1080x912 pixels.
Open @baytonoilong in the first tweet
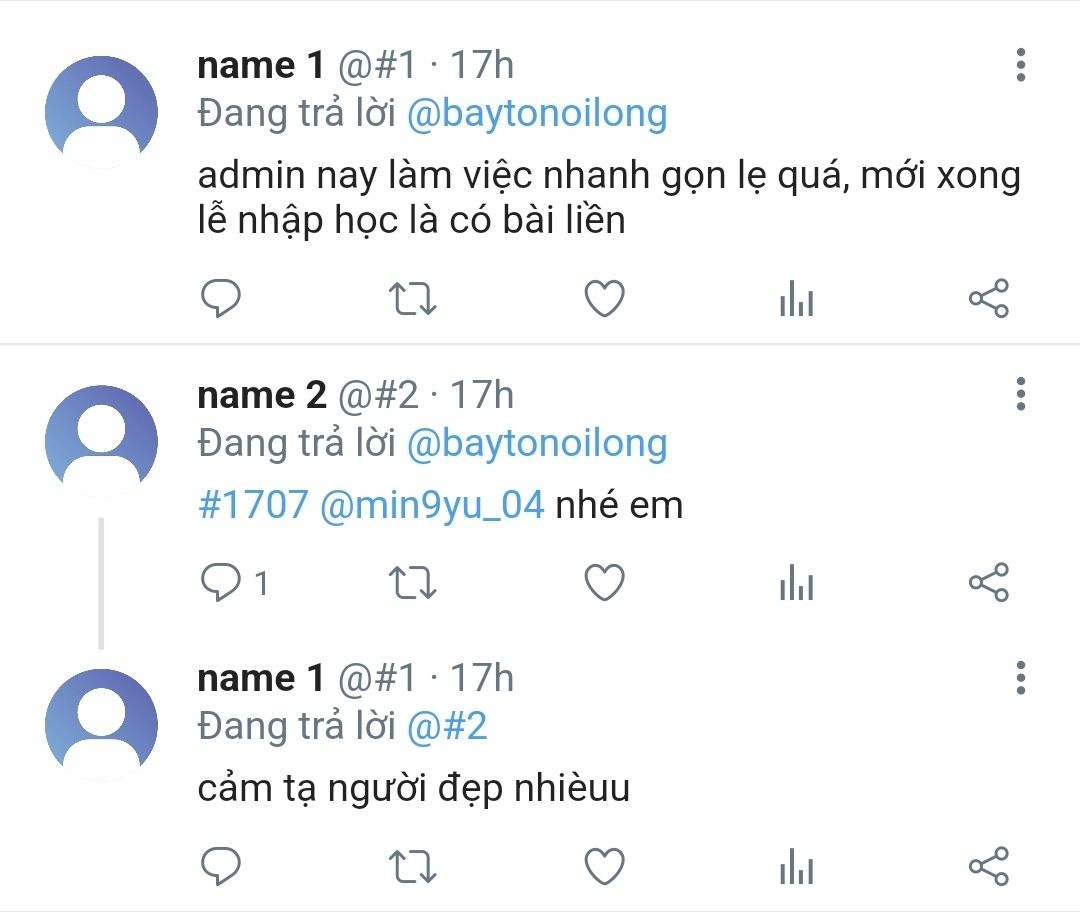pyautogui.click(x=537, y=114)
